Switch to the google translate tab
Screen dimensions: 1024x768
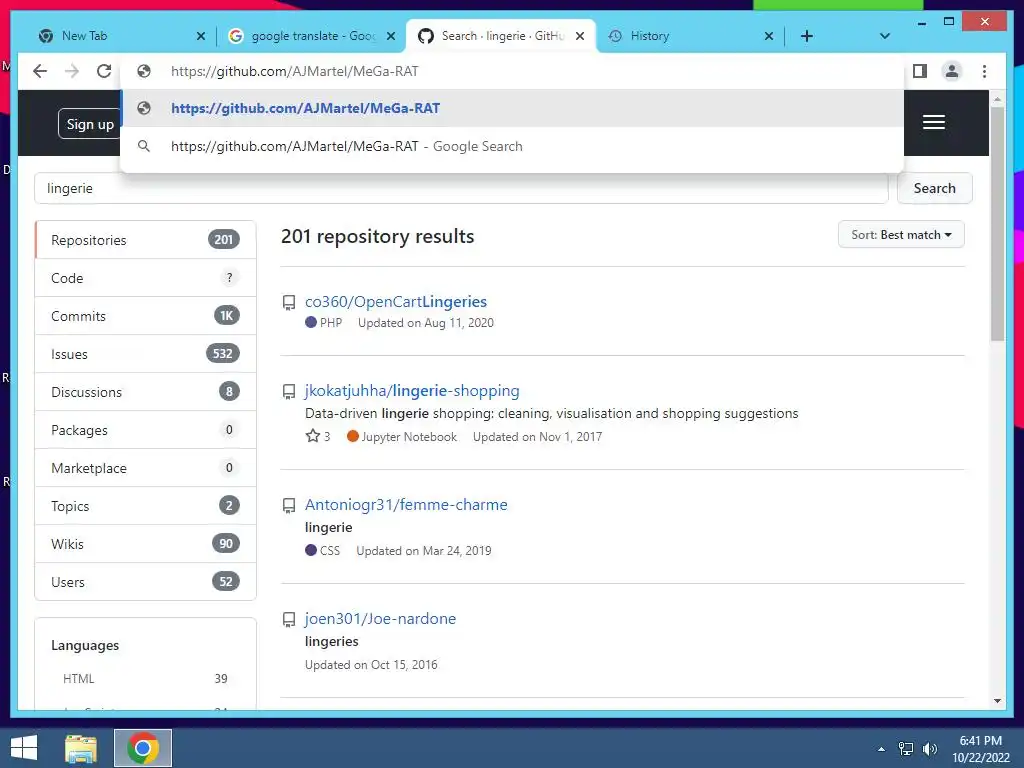point(307,36)
